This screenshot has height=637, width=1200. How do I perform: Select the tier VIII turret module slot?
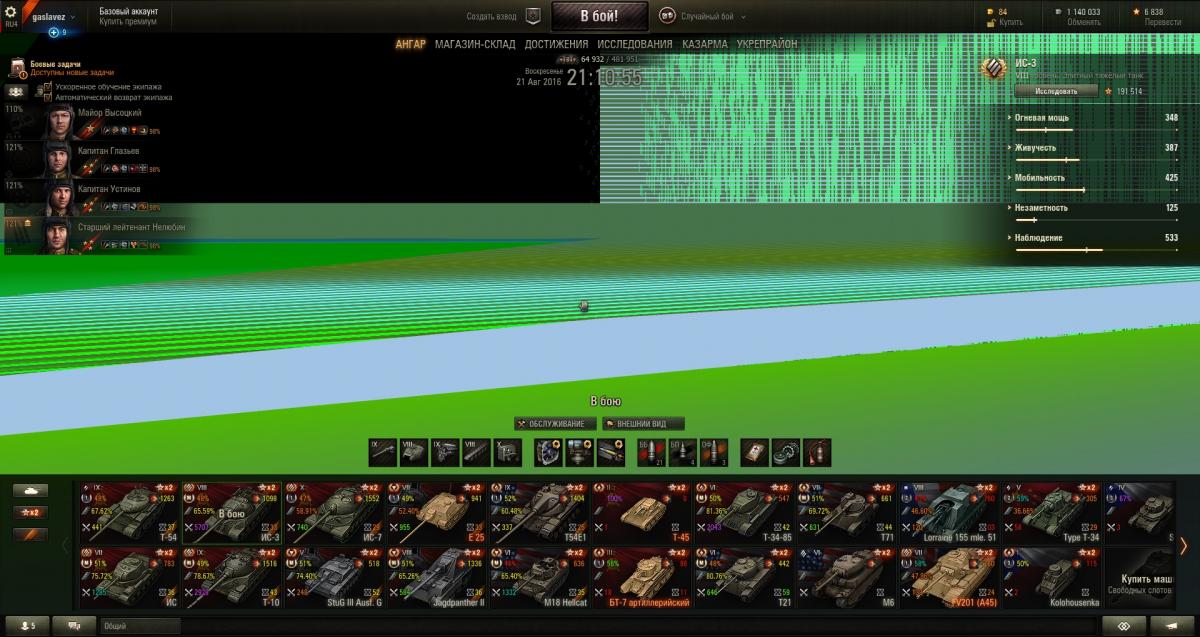(414, 452)
